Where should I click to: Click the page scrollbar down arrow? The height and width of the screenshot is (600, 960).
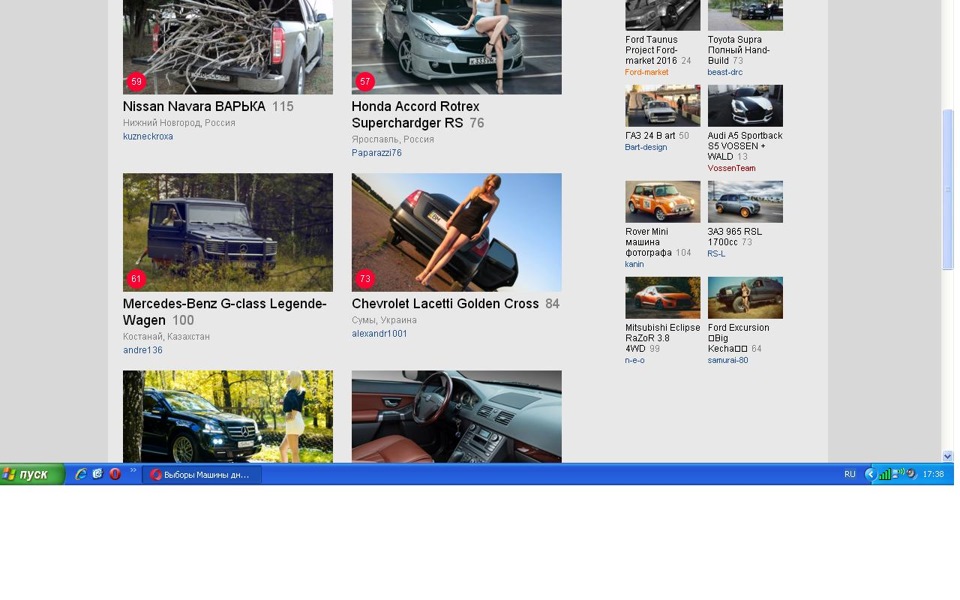coord(948,456)
